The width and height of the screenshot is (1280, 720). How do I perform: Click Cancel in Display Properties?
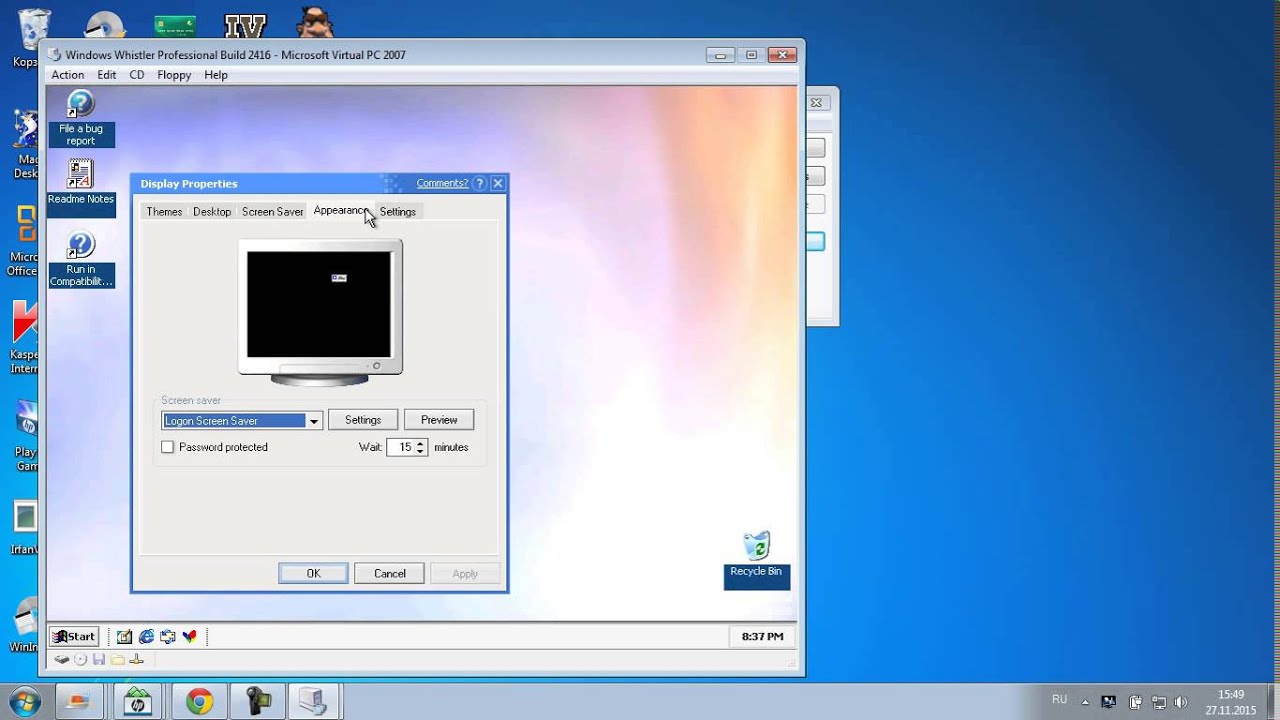tap(390, 573)
